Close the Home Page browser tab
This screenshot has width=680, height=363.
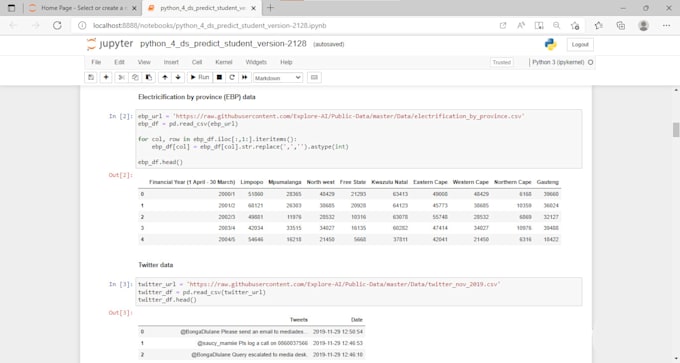pos(134,8)
